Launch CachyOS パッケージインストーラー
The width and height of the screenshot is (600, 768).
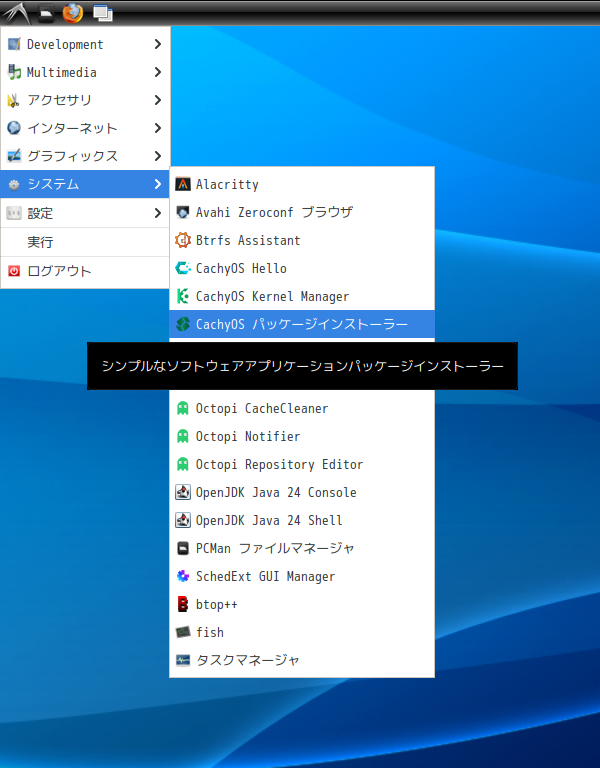(302, 324)
